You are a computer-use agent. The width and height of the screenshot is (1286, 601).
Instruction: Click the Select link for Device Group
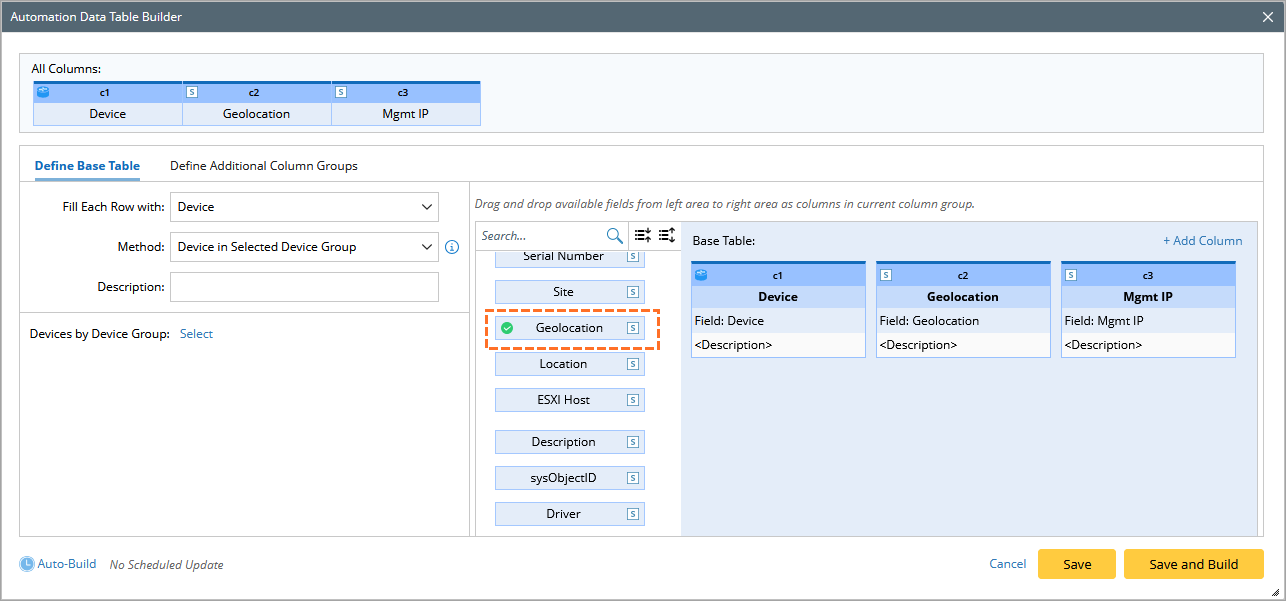click(x=196, y=334)
